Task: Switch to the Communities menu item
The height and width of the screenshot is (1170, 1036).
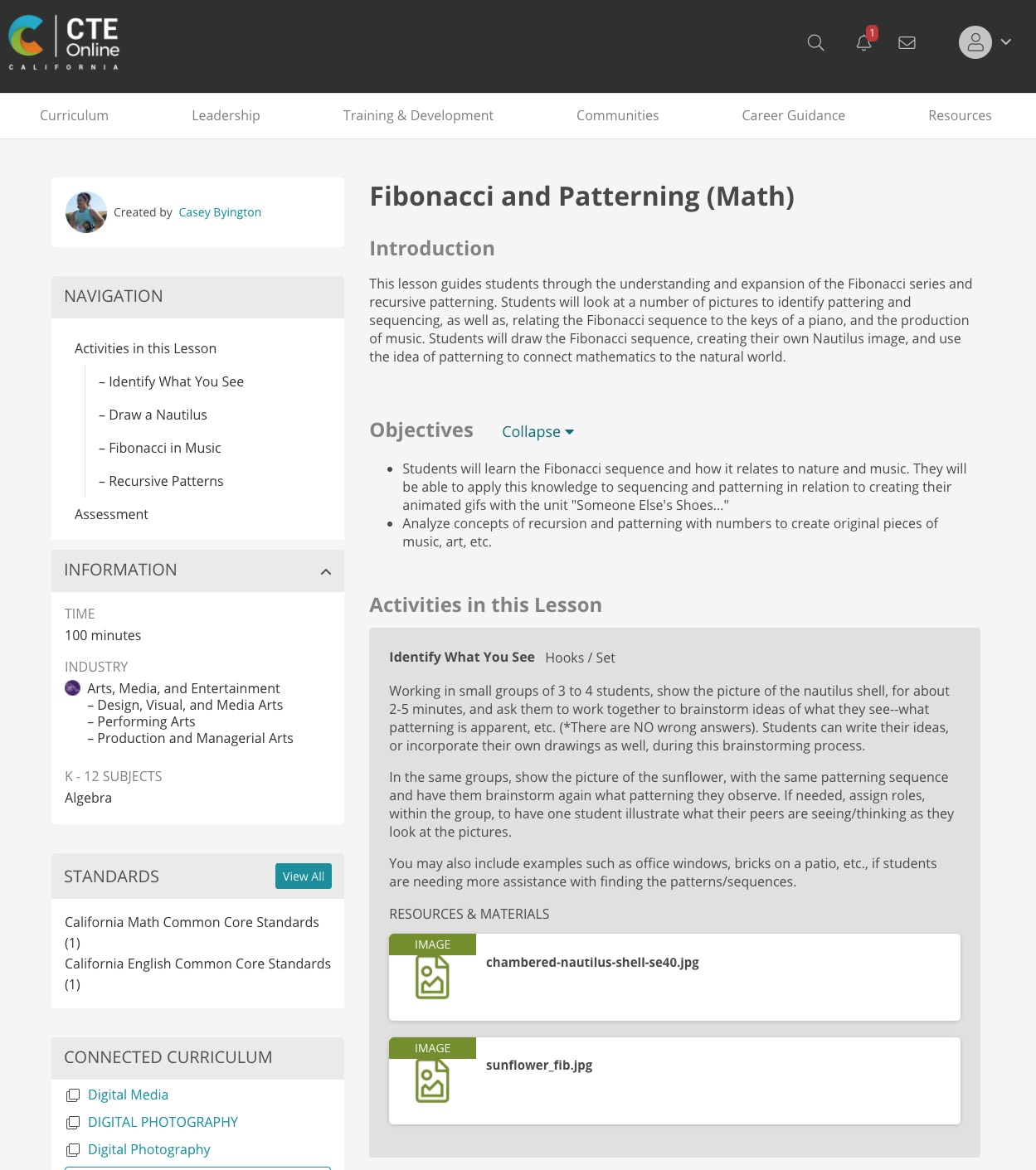Action: pyautogui.click(x=617, y=115)
